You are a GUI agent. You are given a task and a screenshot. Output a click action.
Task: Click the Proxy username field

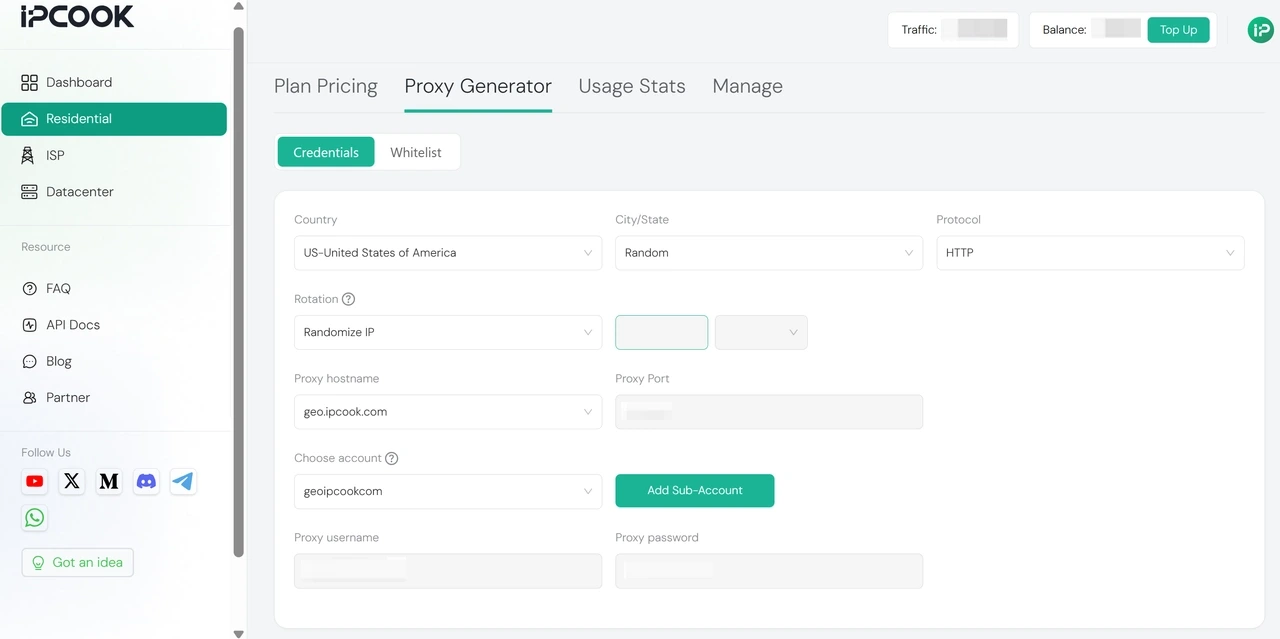pos(448,571)
